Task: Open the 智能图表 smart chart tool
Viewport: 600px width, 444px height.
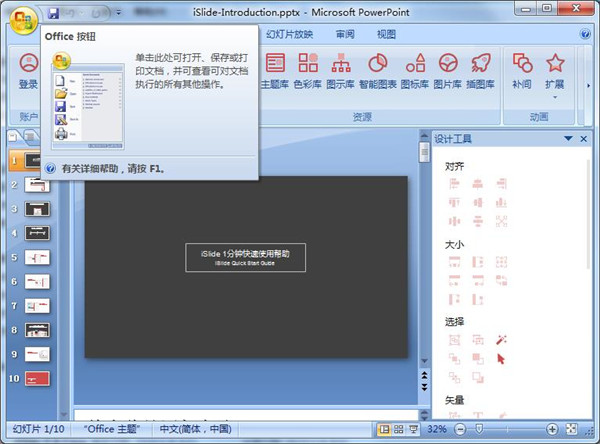Action: coord(378,71)
